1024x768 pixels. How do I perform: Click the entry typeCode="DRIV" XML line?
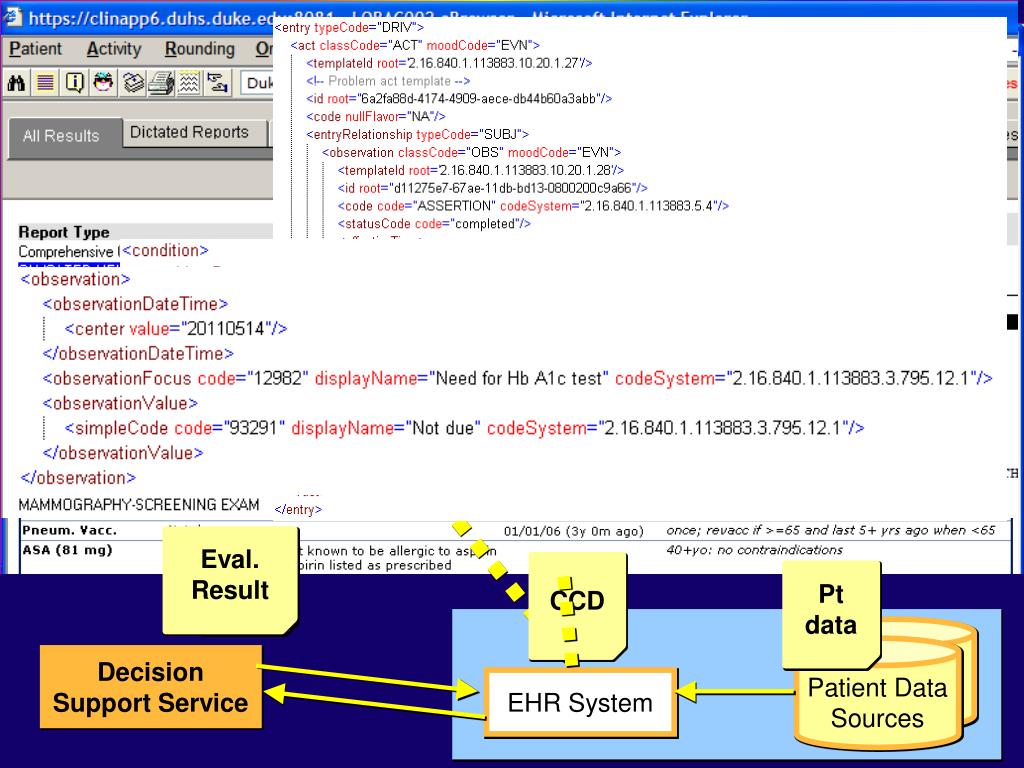click(x=349, y=27)
